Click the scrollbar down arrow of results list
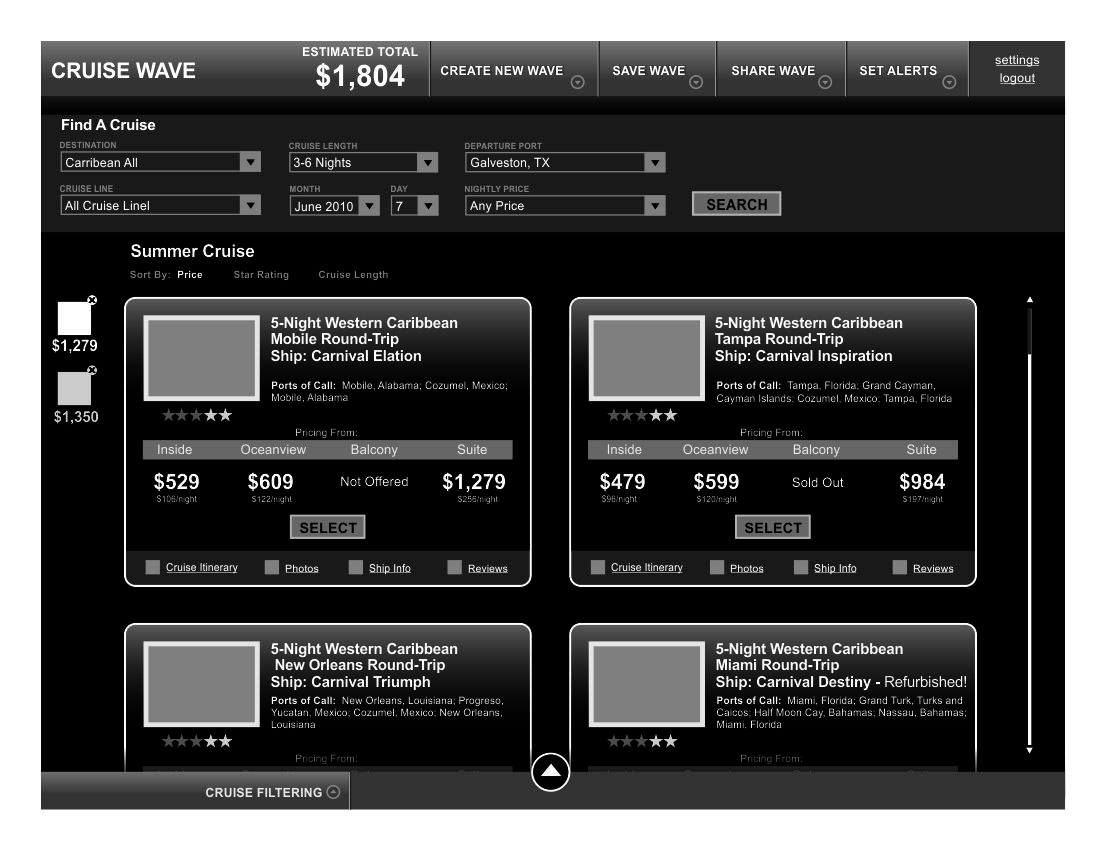Image resolution: width=1106 pixels, height=850 pixels. click(x=1030, y=750)
